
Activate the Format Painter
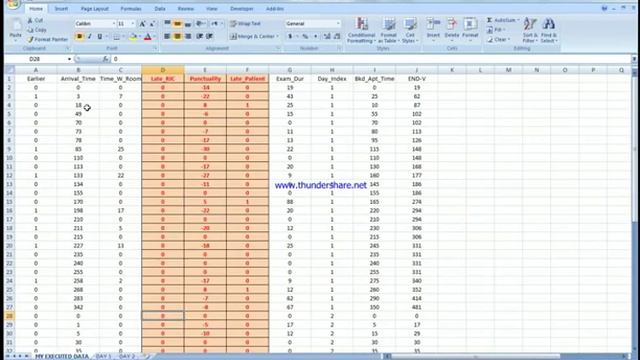[48, 40]
